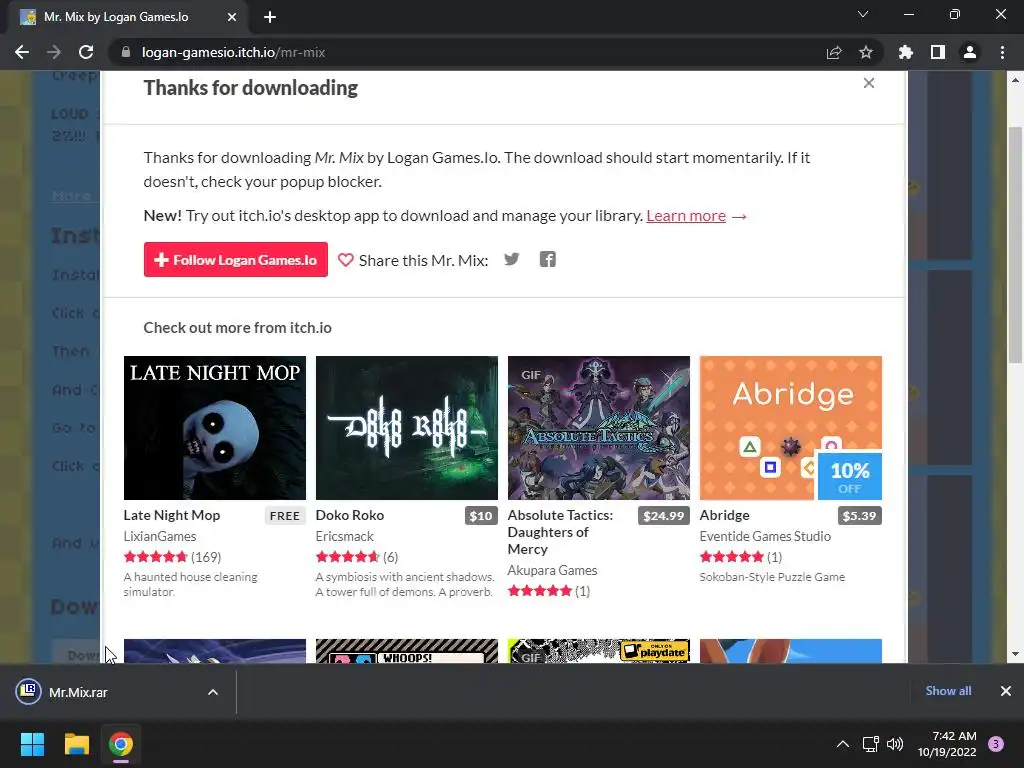Open the Chrome extensions puzzle icon
Screen dimensions: 1024x768
pyautogui.click(x=905, y=52)
